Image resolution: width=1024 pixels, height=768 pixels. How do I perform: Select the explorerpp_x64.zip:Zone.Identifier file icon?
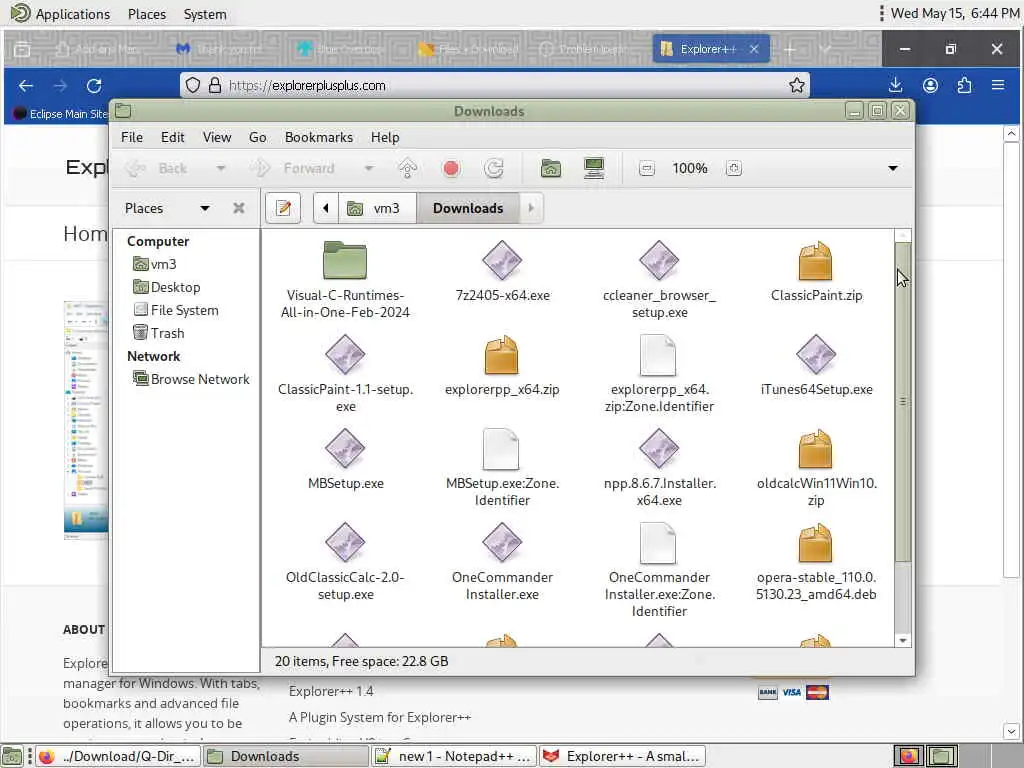point(658,355)
